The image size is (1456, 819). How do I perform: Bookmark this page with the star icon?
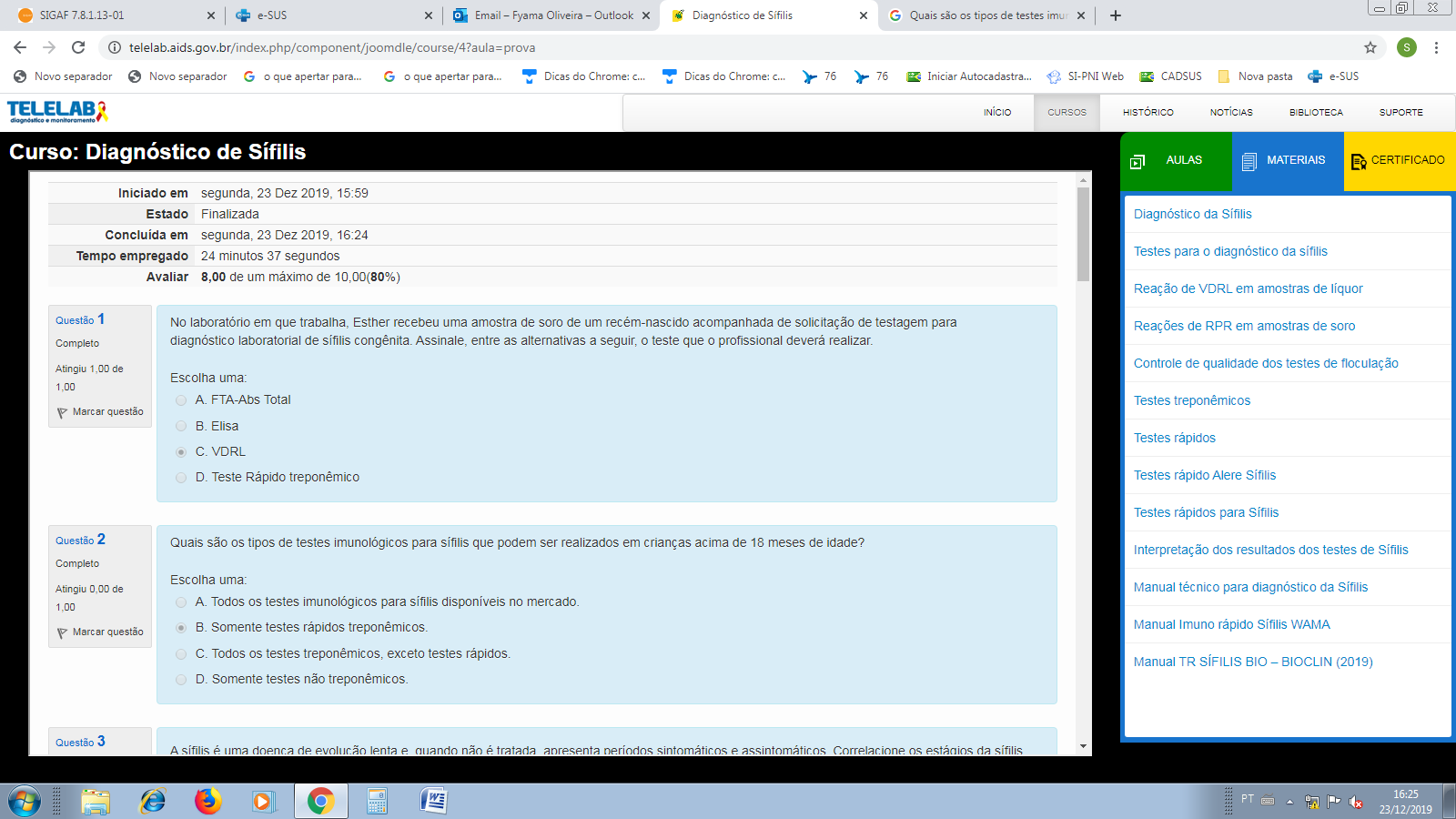tap(1370, 47)
